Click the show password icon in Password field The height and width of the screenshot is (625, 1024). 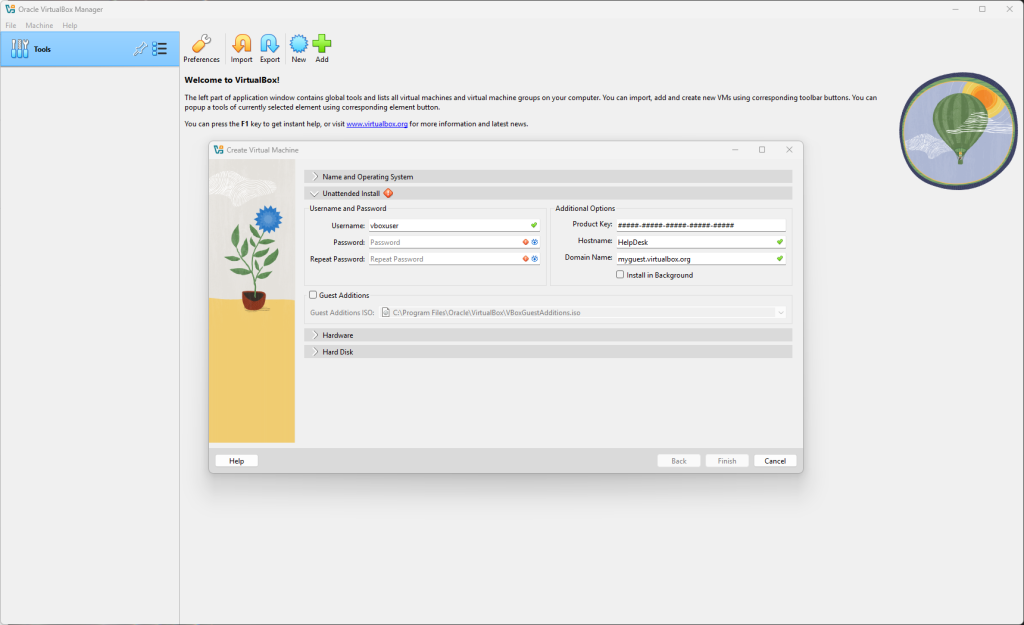(x=535, y=242)
